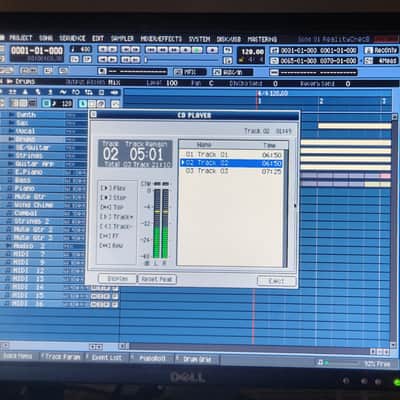Viewport: 400px width, 400px height.
Task: Select the wave-shaped tool in the track toolbar
Action: pos(63,92)
